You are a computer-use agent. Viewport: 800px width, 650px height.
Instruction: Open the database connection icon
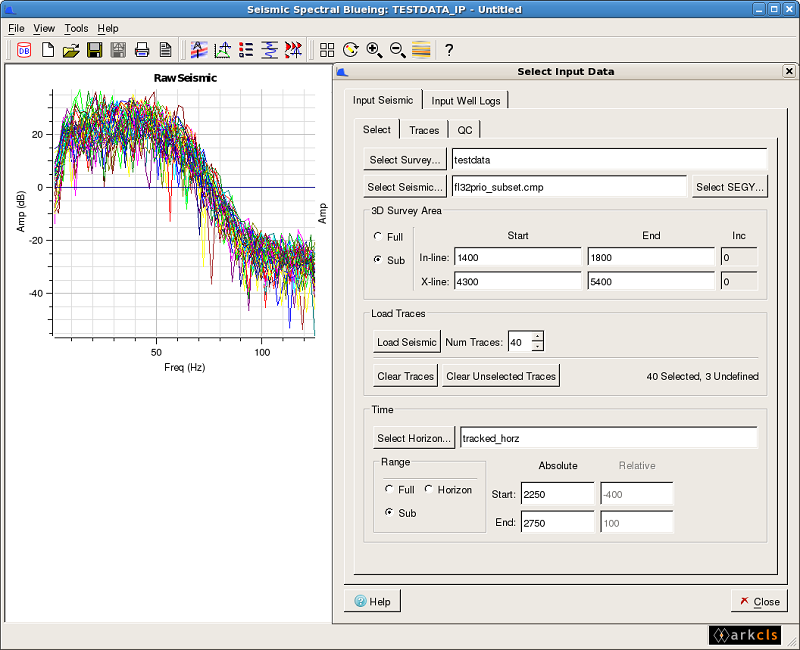(24, 49)
